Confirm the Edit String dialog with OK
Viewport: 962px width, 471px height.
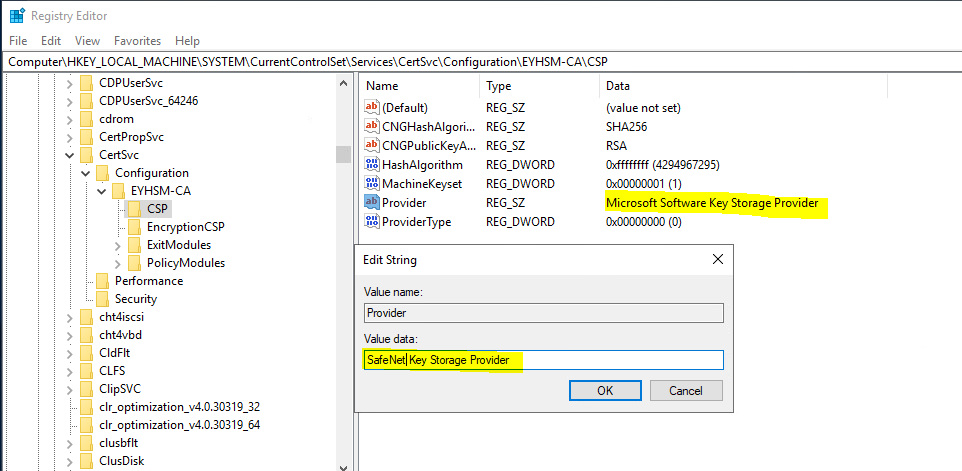point(605,391)
